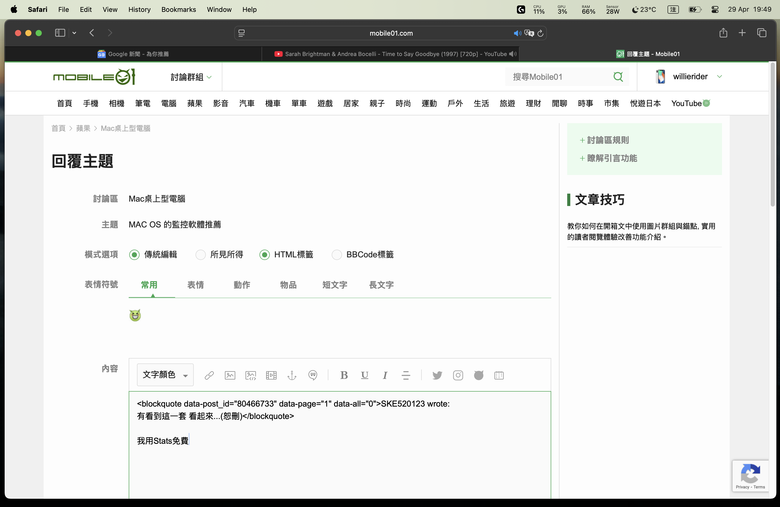Open the Safari History menu

[x=139, y=9]
